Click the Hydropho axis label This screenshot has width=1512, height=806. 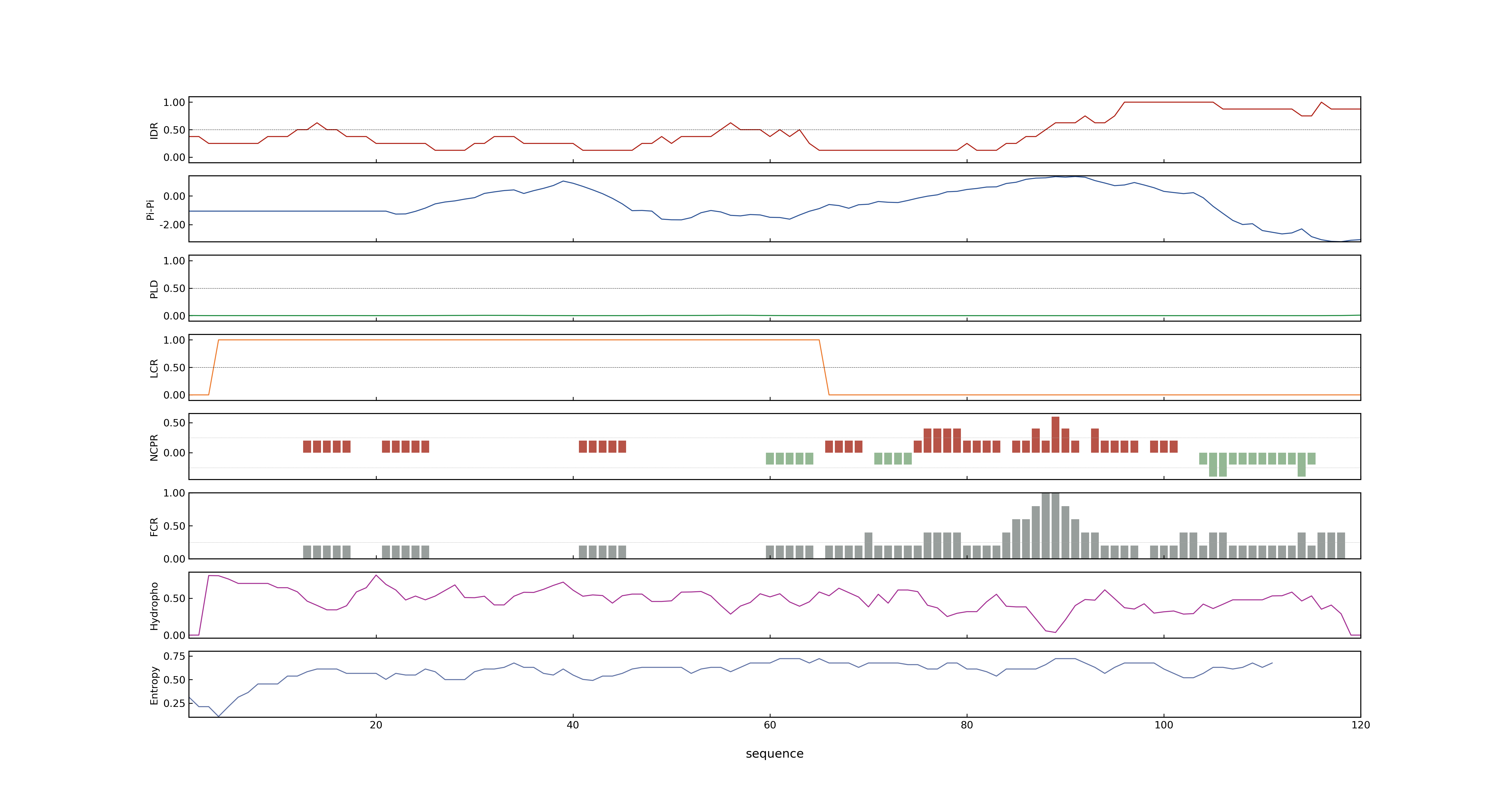coord(154,606)
